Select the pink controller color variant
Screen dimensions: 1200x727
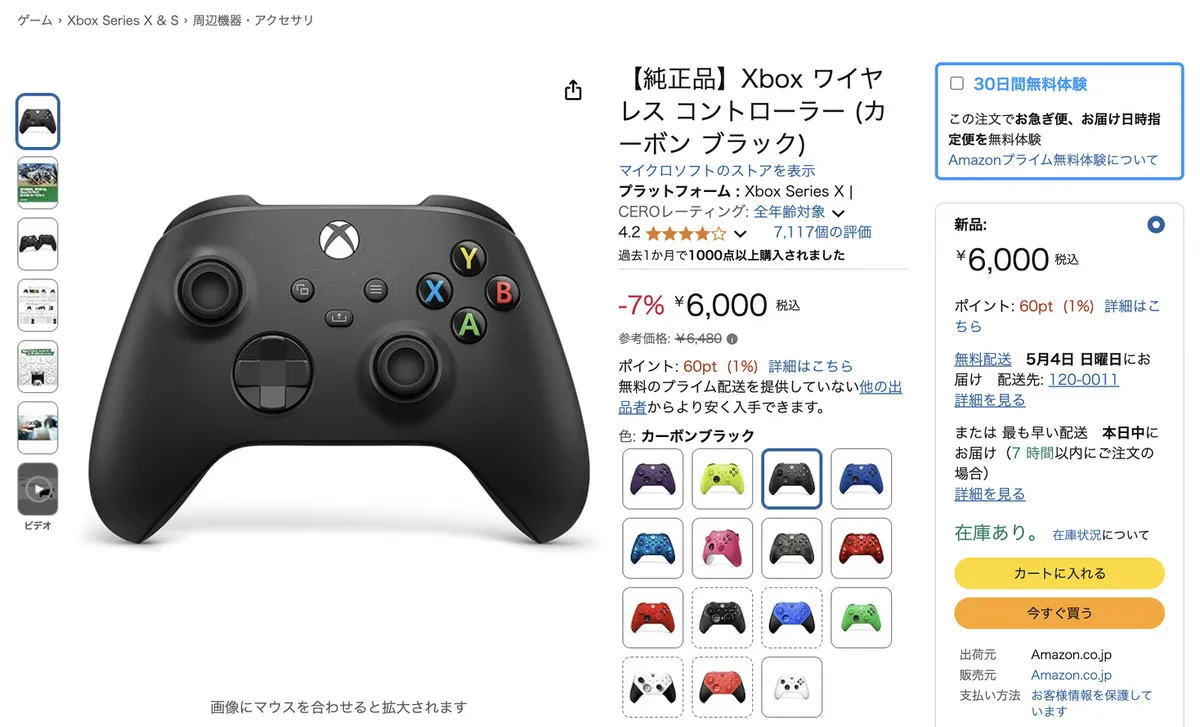(722, 548)
